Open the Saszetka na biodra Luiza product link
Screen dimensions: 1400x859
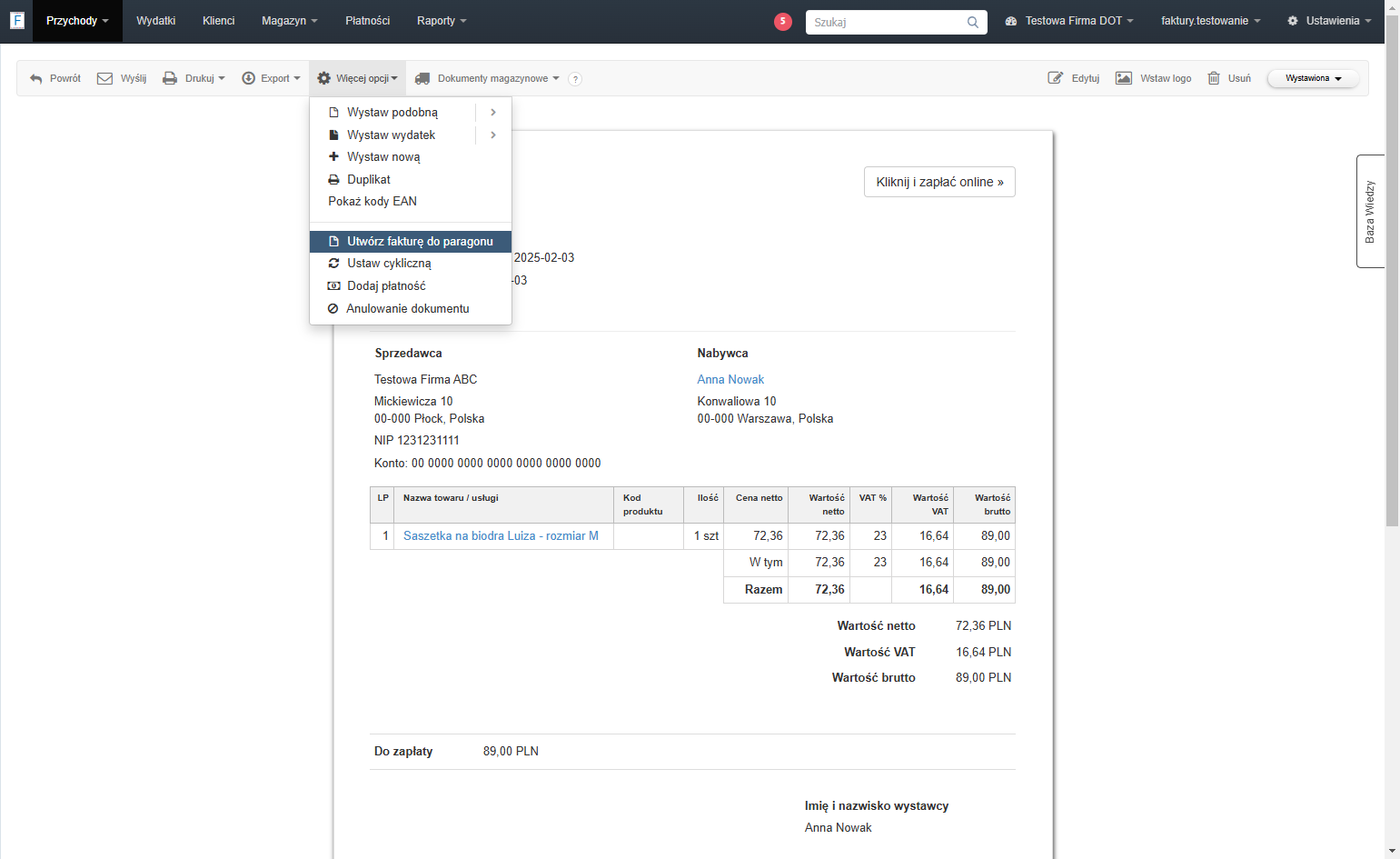tap(501, 536)
